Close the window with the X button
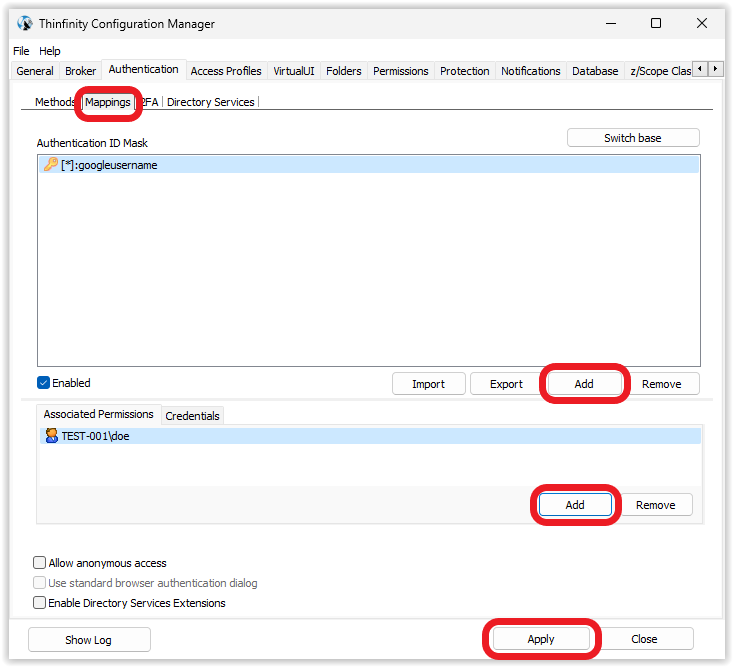Screen dimensions: 733x667 [x=702, y=23]
